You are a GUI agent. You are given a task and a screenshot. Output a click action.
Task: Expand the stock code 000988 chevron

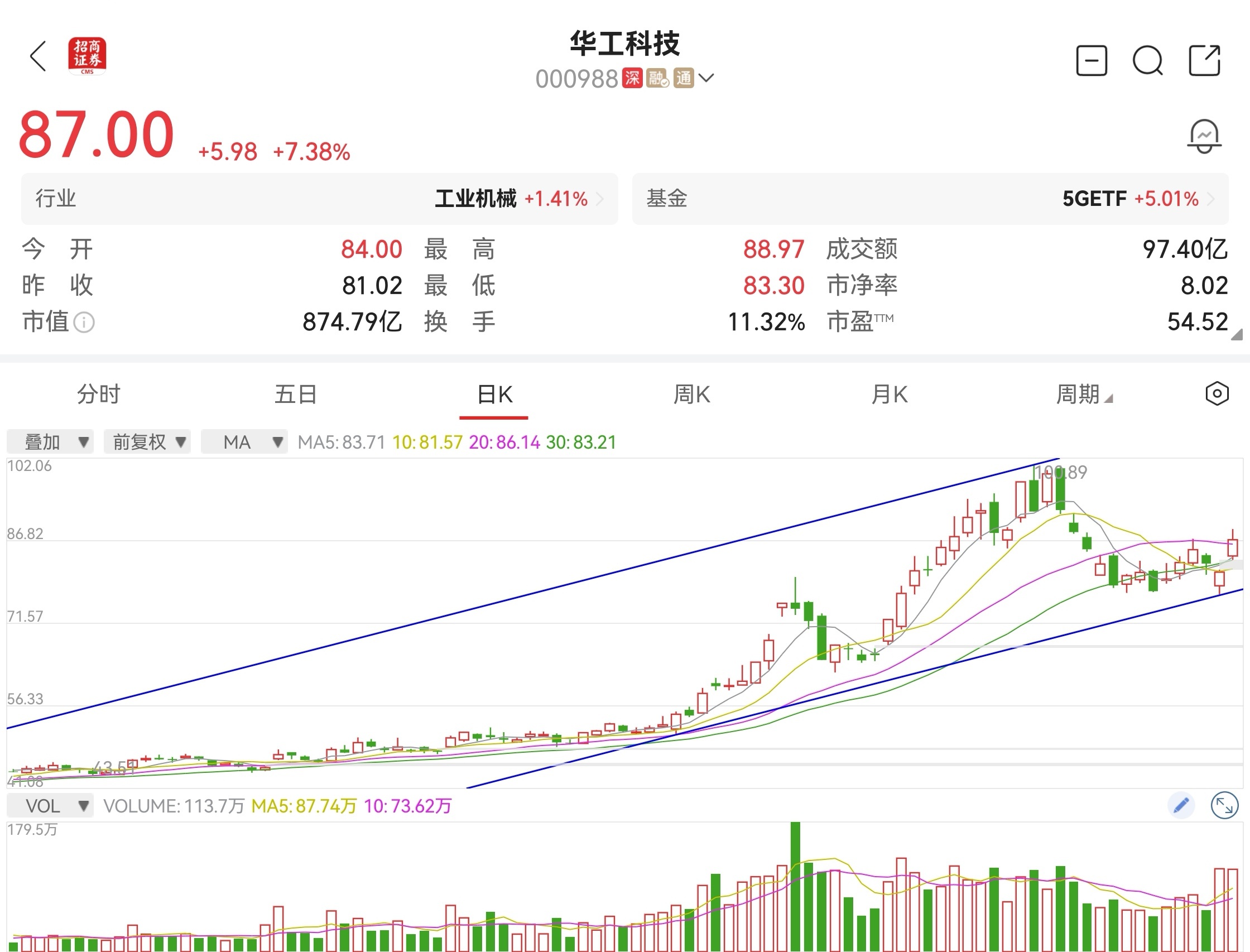[x=706, y=78]
